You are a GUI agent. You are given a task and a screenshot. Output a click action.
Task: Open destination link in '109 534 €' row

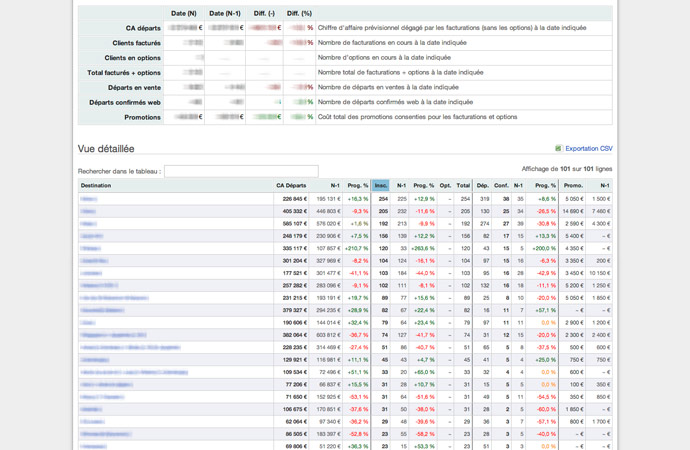[x=134, y=372]
